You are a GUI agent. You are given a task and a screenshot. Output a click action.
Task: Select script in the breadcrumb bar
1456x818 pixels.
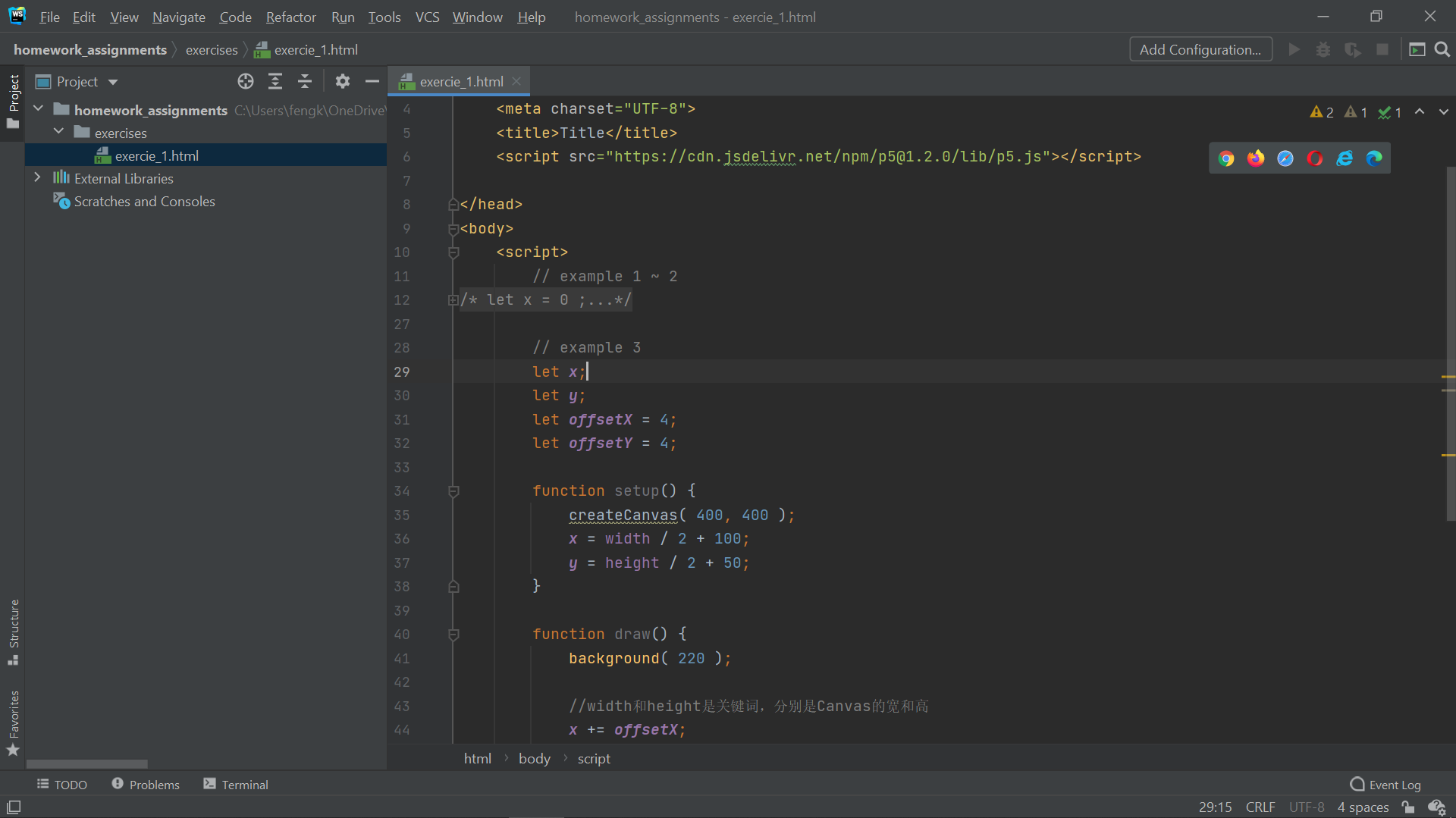[x=594, y=758]
